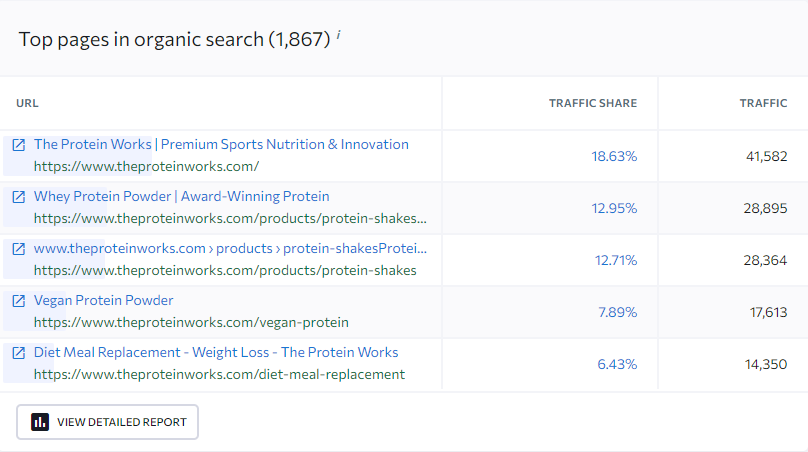Click the info icon next to Top pages title
Viewport: 808px width, 452px height.
[x=339, y=36]
